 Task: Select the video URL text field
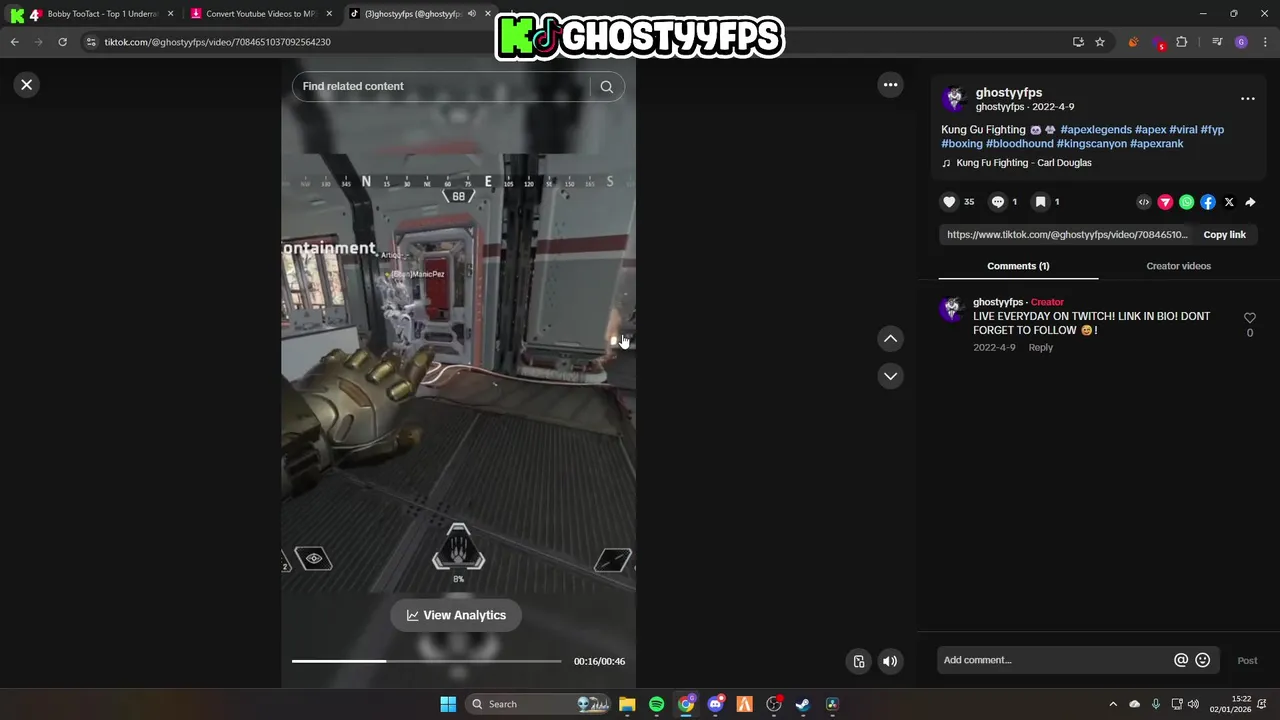[1067, 235]
